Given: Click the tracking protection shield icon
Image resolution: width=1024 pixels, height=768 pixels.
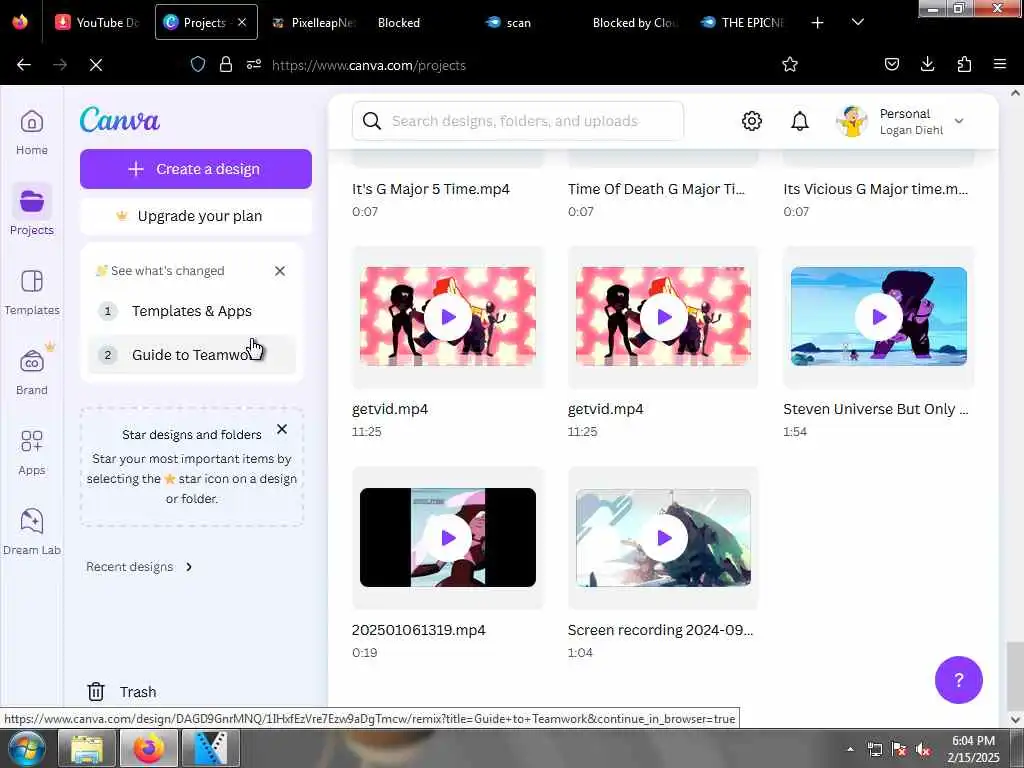Looking at the screenshot, I should pyautogui.click(x=198, y=64).
